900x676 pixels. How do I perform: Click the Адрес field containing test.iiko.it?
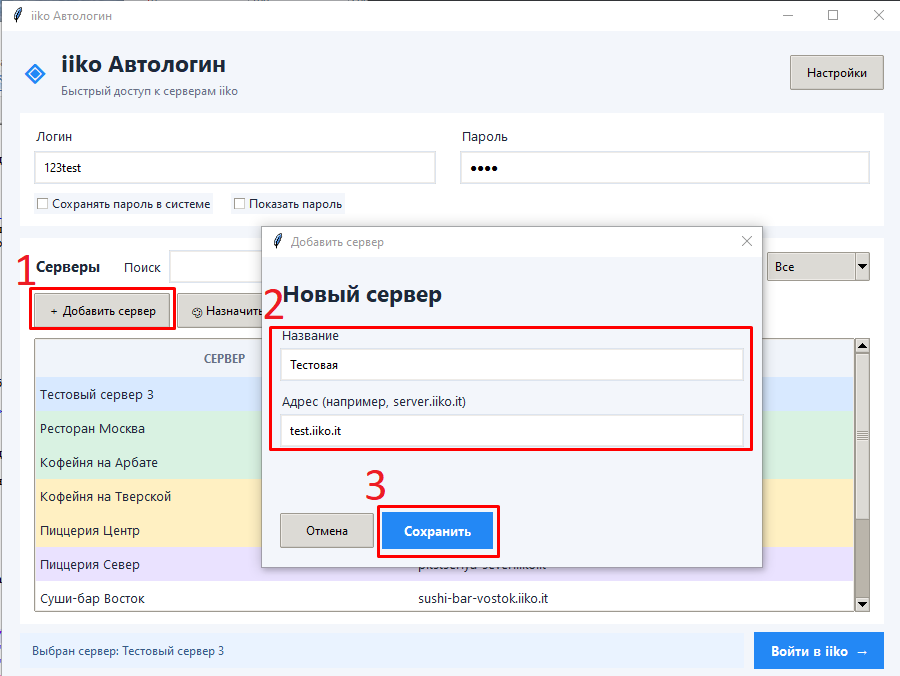(511, 430)
